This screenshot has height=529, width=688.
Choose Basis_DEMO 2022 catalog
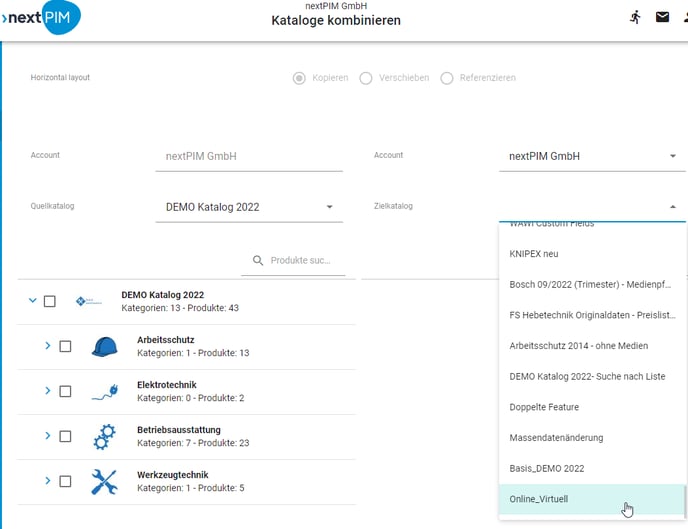(x=592, y=469)
